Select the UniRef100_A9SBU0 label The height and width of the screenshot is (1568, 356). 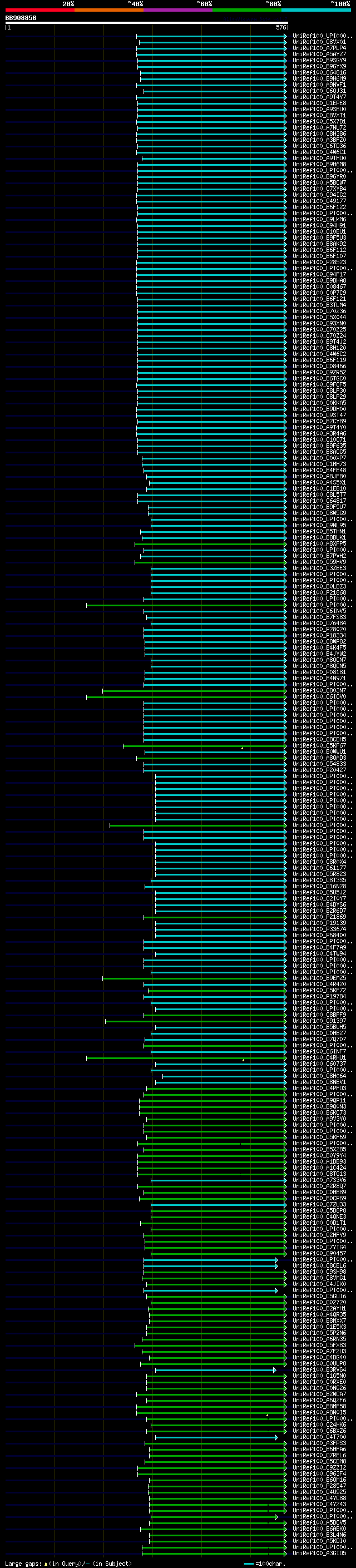click(x=319, y=110)
